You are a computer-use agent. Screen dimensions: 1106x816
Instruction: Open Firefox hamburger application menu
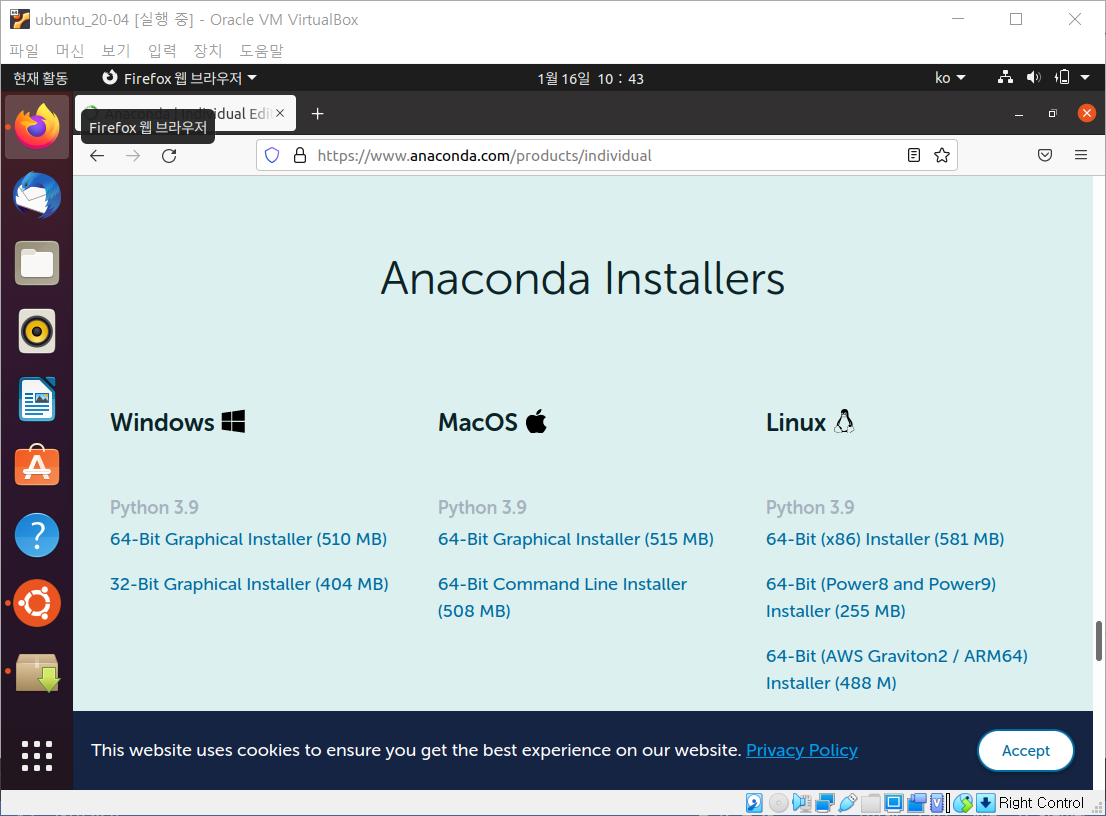click(1081, 155)
